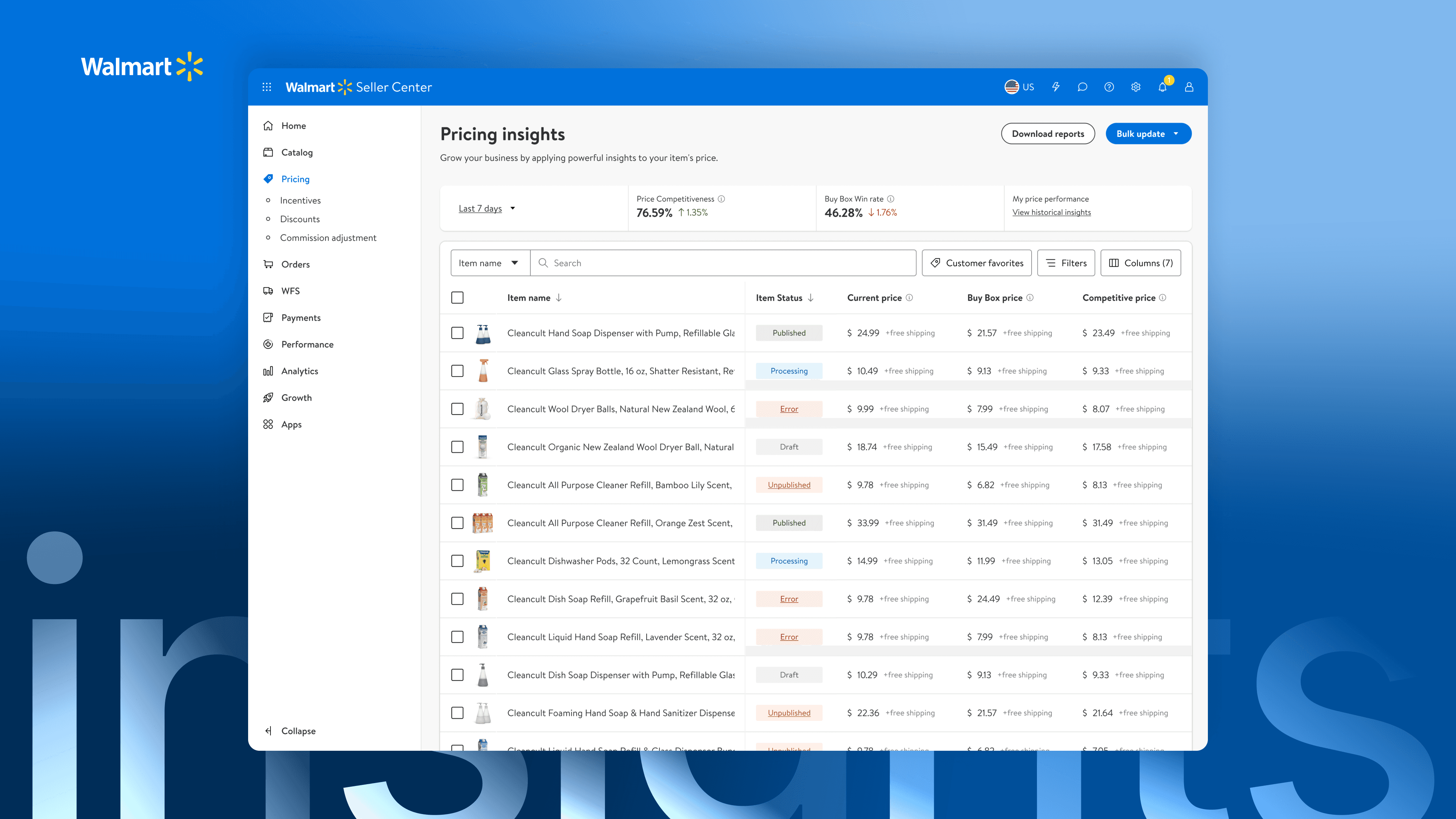Open the apps grid launcher icon
This screenshot has width=1456, height=819.
point(267,87)
